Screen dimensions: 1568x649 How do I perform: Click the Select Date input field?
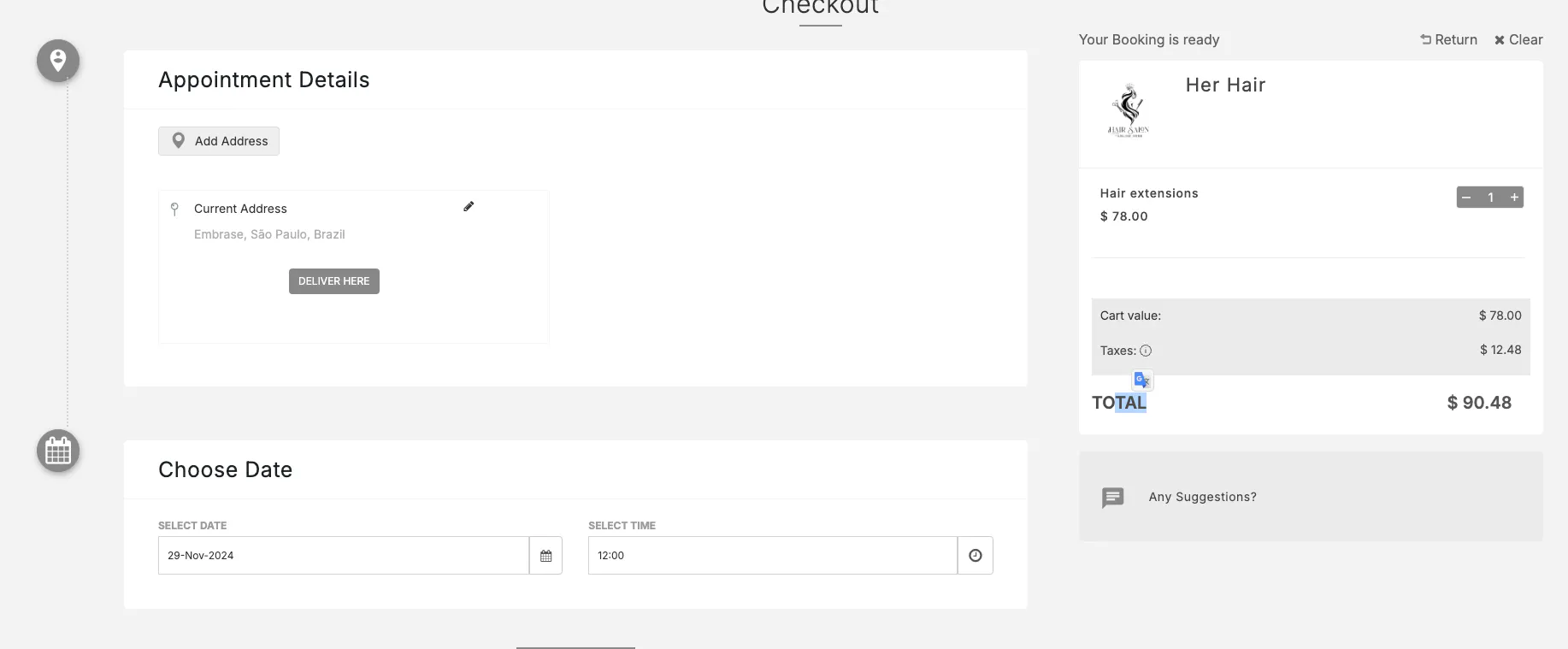tap(343, 556)
